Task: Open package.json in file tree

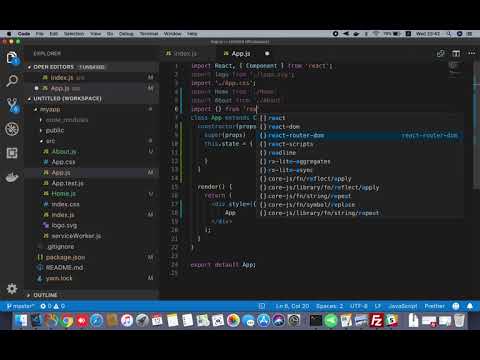Action: [65, 257]
